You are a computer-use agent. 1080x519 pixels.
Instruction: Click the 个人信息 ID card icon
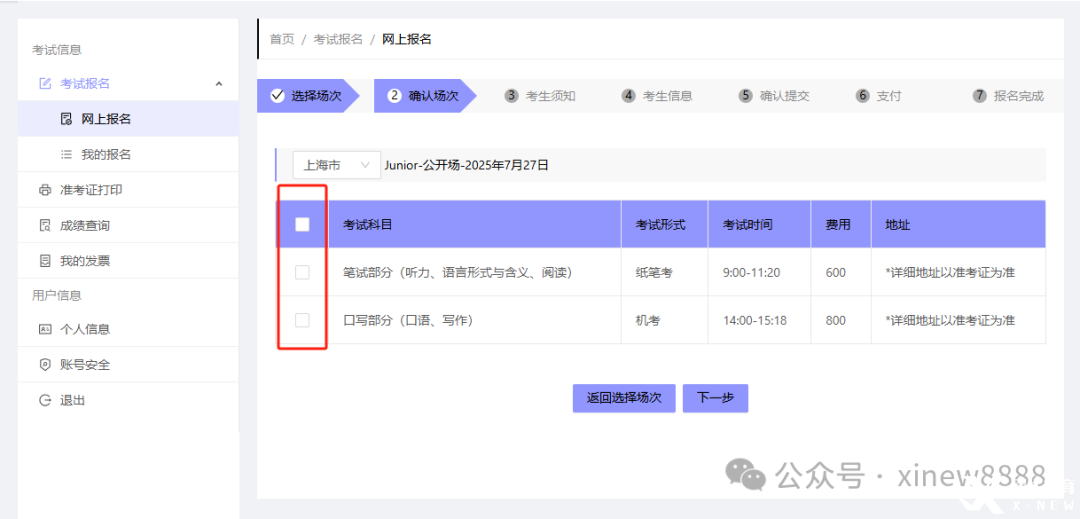44,329
